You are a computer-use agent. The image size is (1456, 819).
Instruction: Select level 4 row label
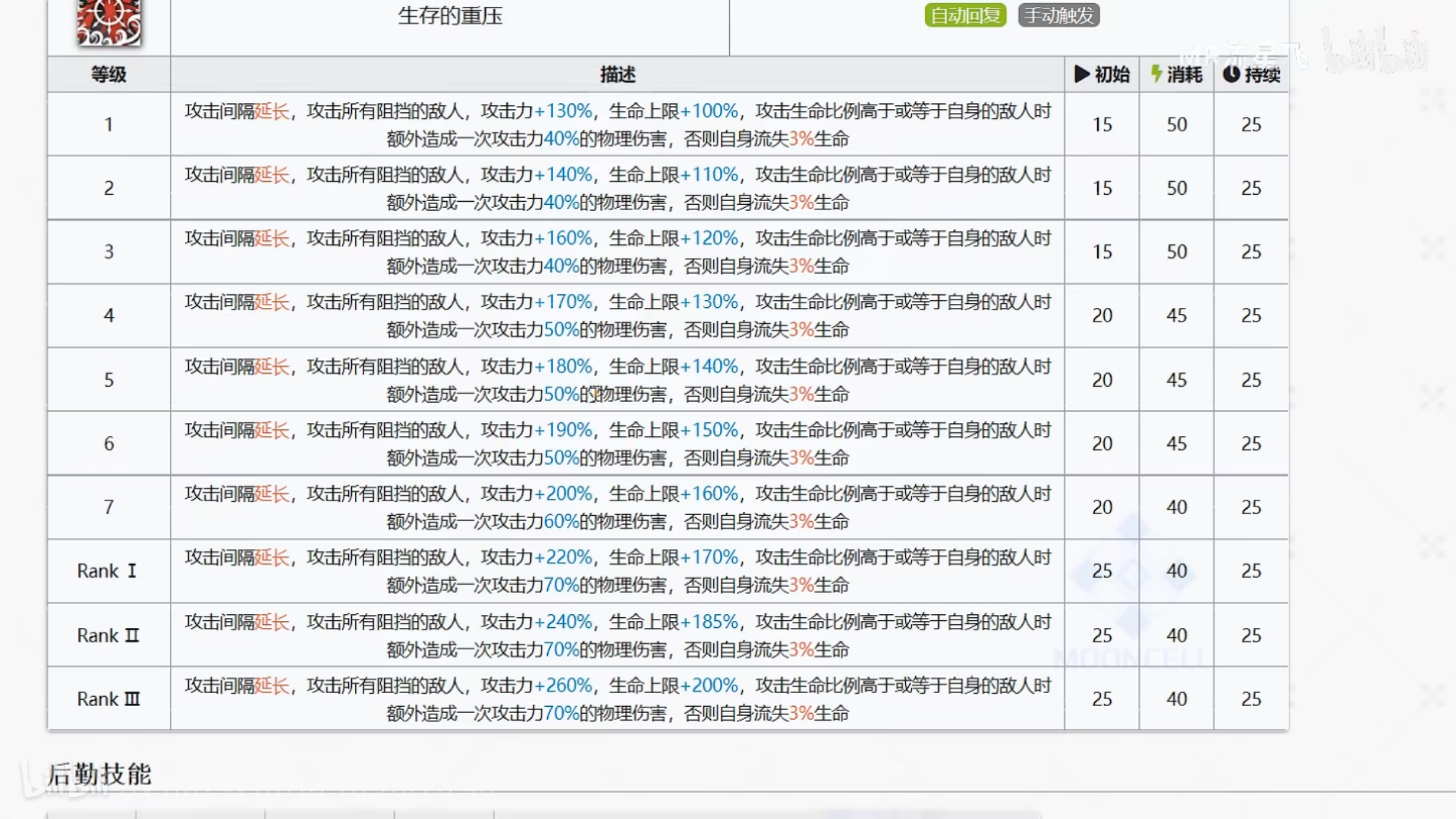tap(108, 315)
